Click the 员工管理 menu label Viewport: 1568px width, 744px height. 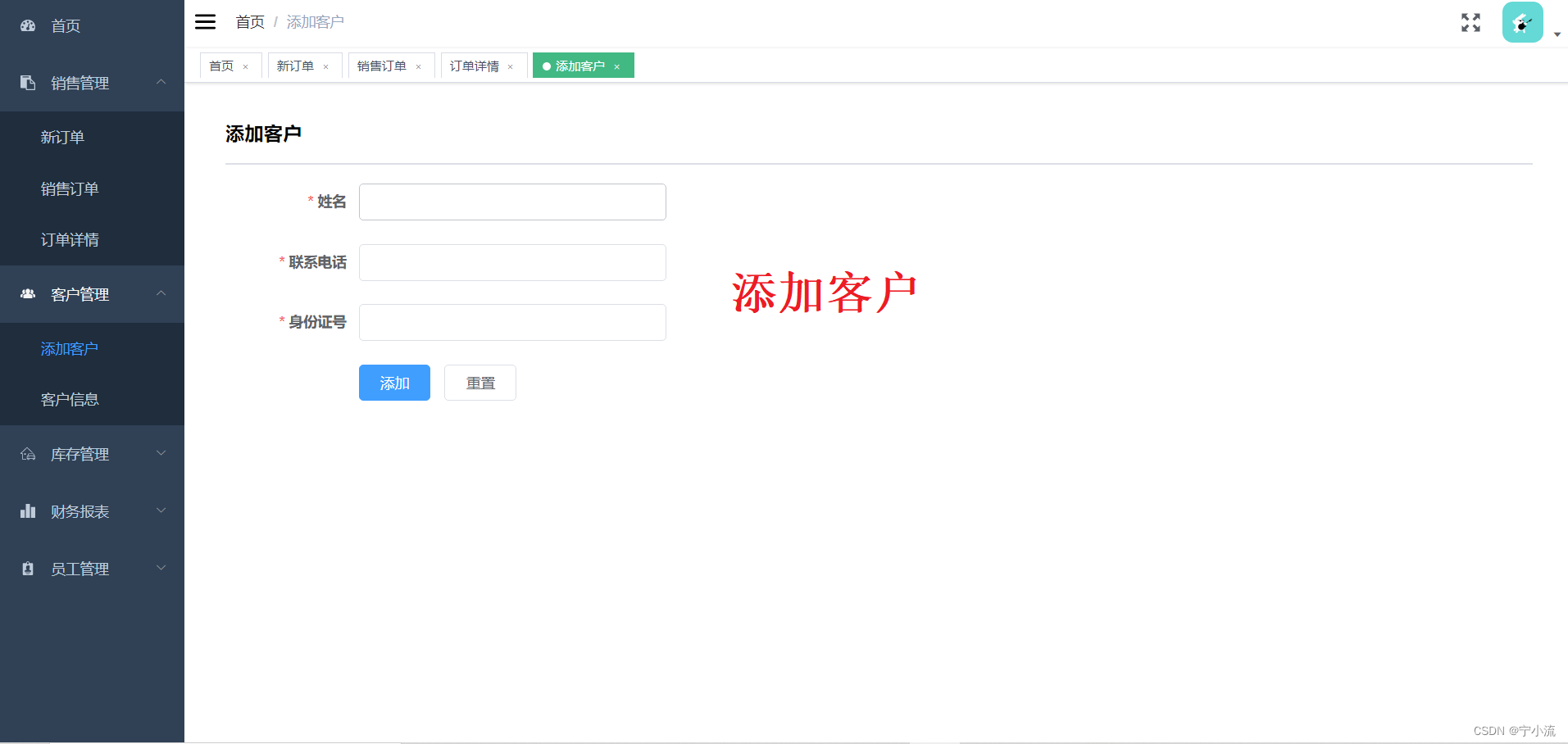80,569
